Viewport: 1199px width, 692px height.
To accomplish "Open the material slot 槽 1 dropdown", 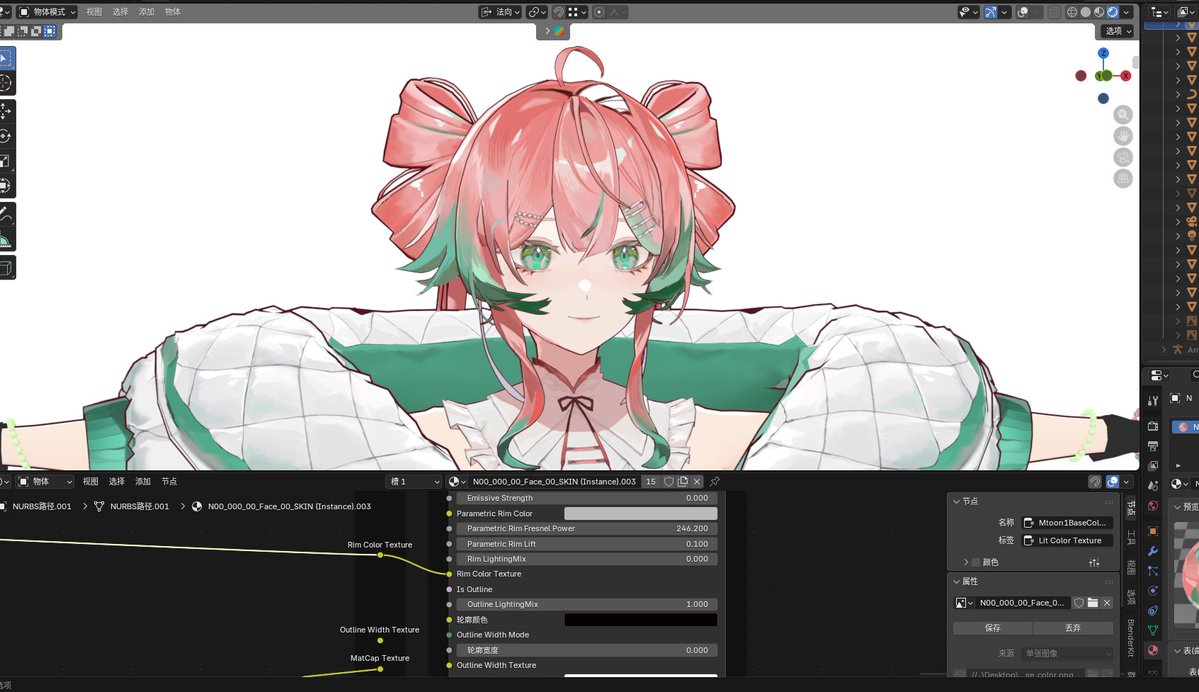I will point(414,482).
